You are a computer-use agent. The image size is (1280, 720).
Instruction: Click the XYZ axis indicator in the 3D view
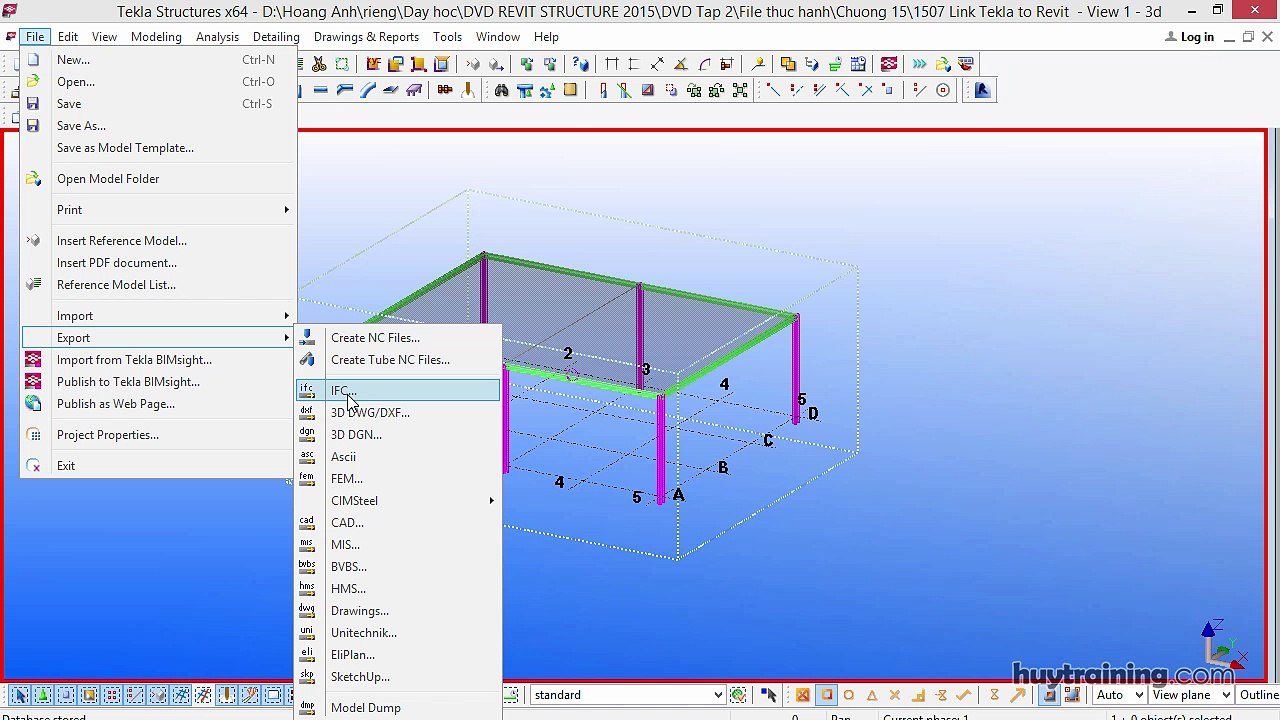[x=1222, y=644]
